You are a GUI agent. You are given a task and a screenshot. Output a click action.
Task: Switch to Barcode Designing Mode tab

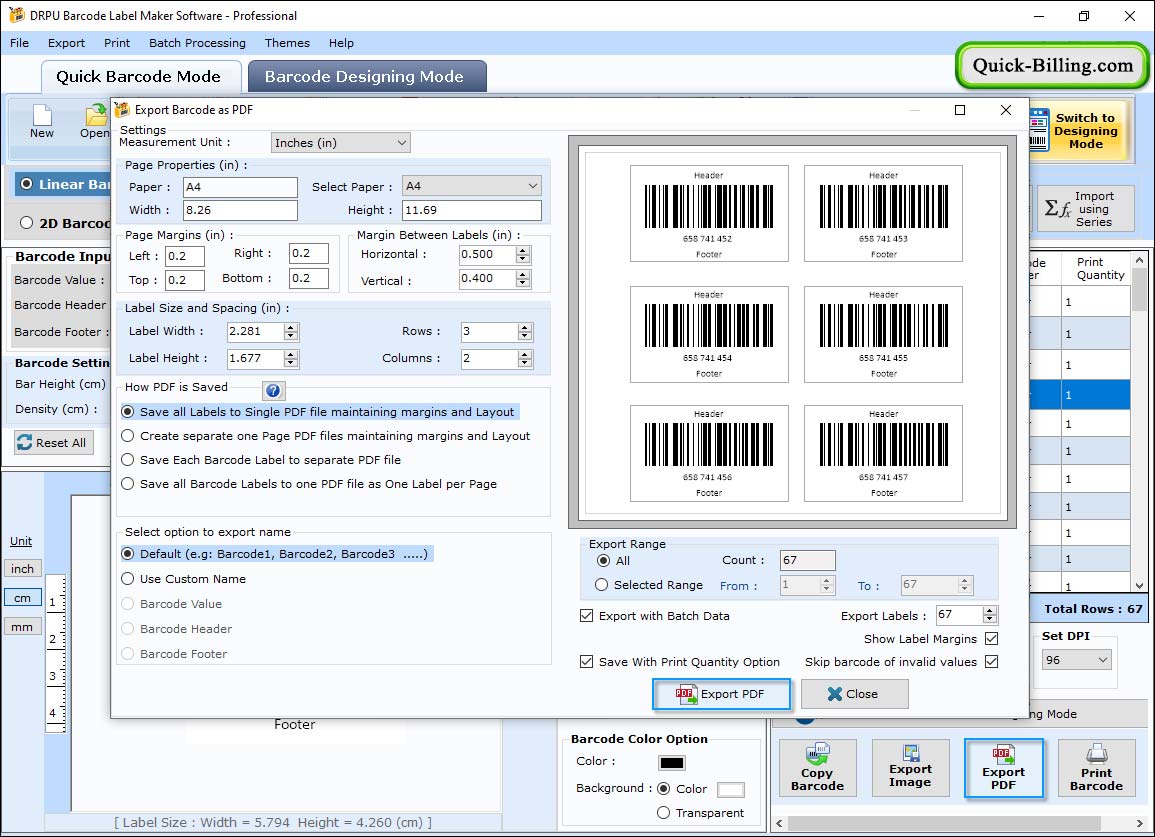(366, 77)
